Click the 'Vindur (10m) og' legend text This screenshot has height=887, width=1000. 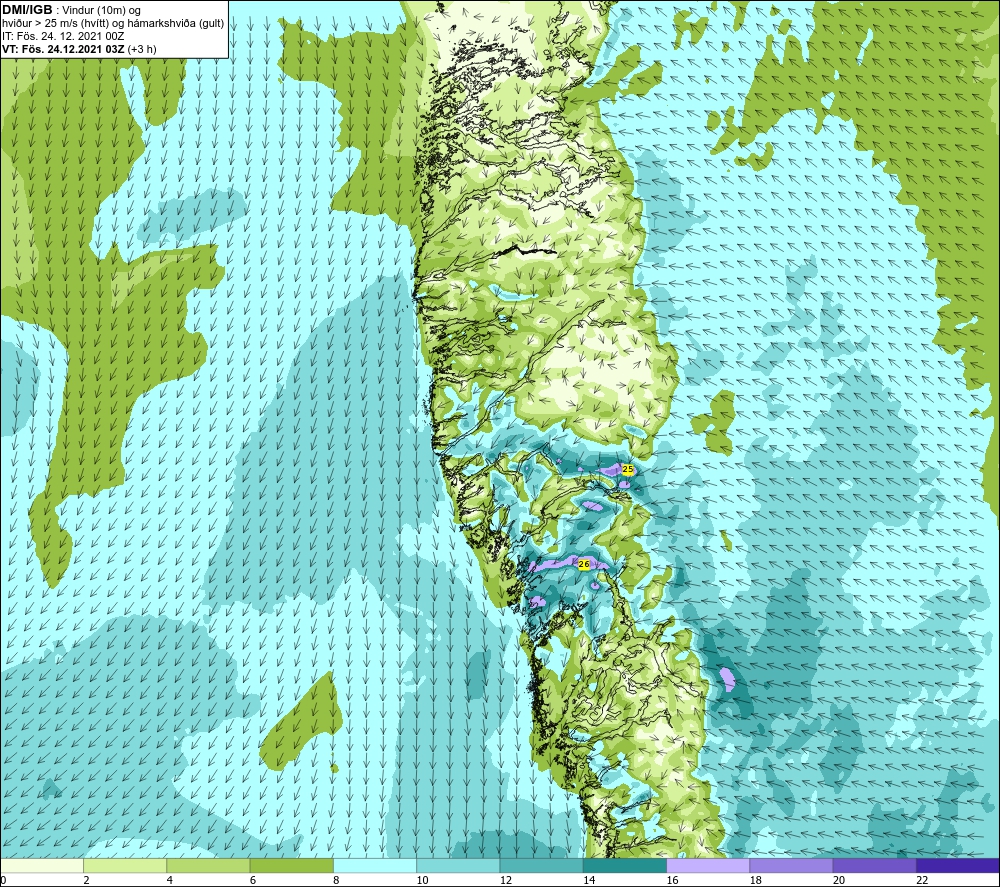[x=102, y=11]
